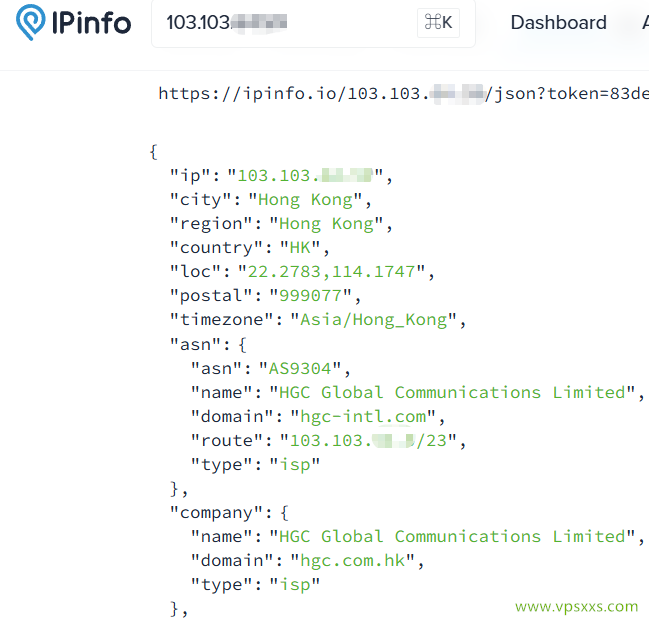Click the IPinfo wordmark text

(90, 24)
